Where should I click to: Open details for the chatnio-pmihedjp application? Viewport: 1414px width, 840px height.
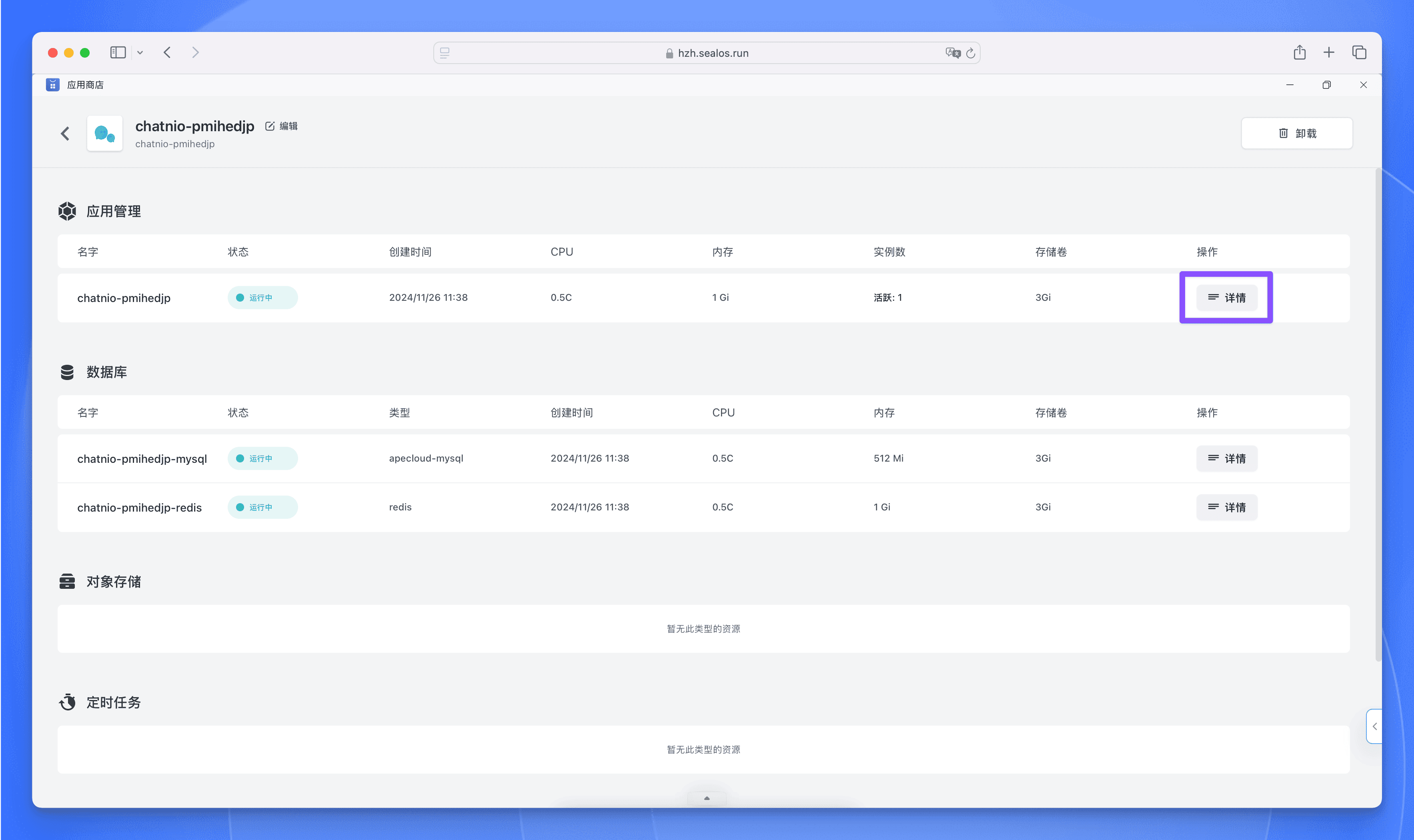[1226, 298]
